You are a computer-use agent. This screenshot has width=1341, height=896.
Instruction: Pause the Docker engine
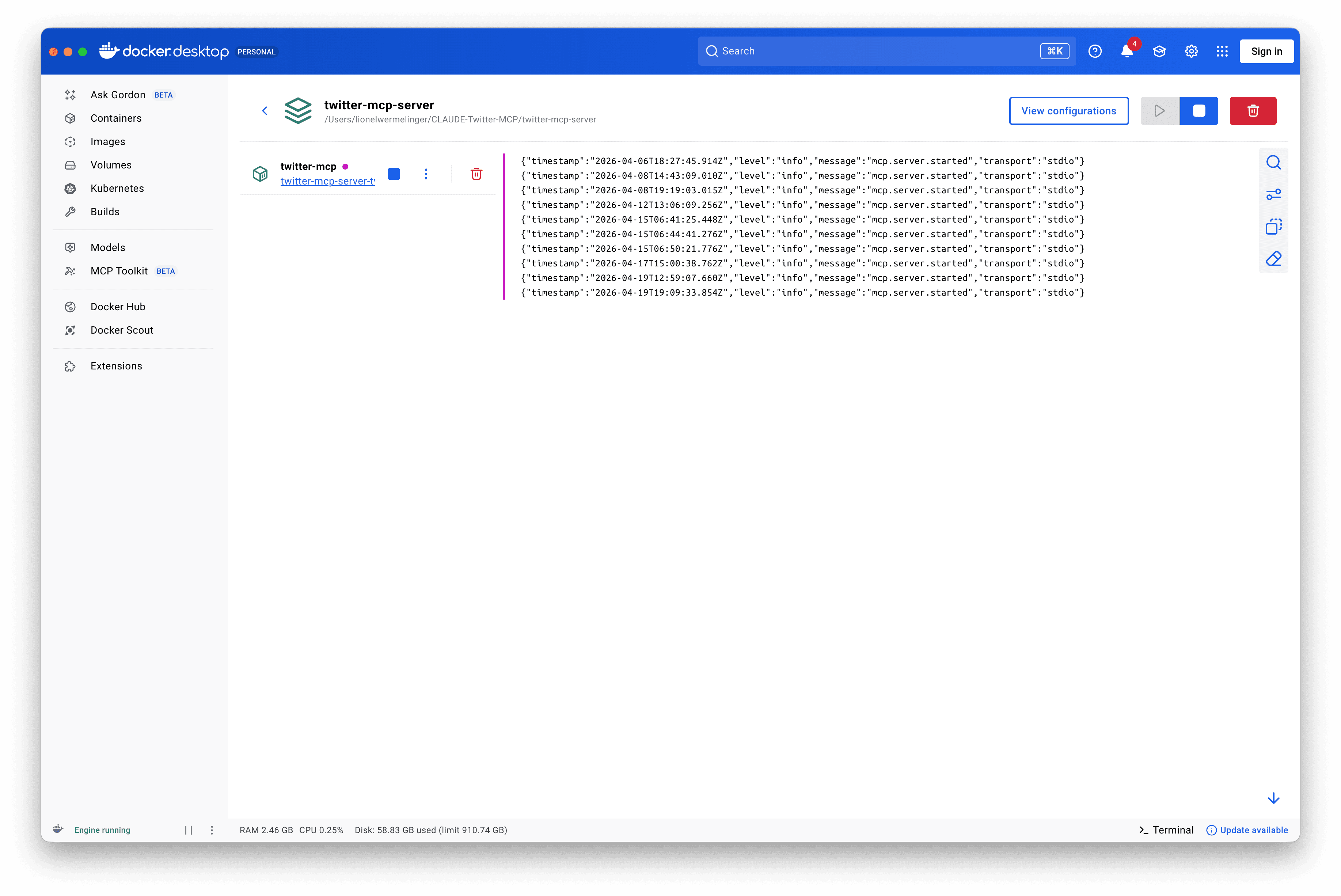click(x=189, y=830)
